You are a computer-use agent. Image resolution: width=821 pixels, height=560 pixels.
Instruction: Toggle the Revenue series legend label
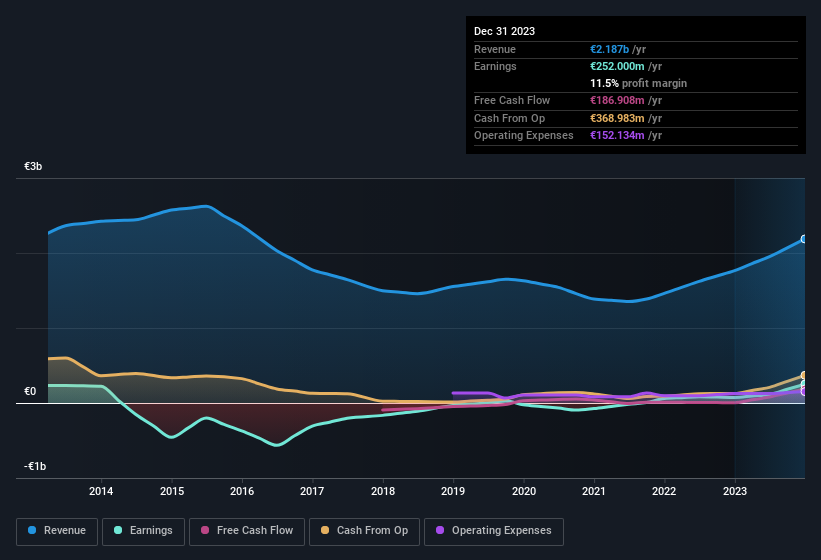click(x=66, y=531)
